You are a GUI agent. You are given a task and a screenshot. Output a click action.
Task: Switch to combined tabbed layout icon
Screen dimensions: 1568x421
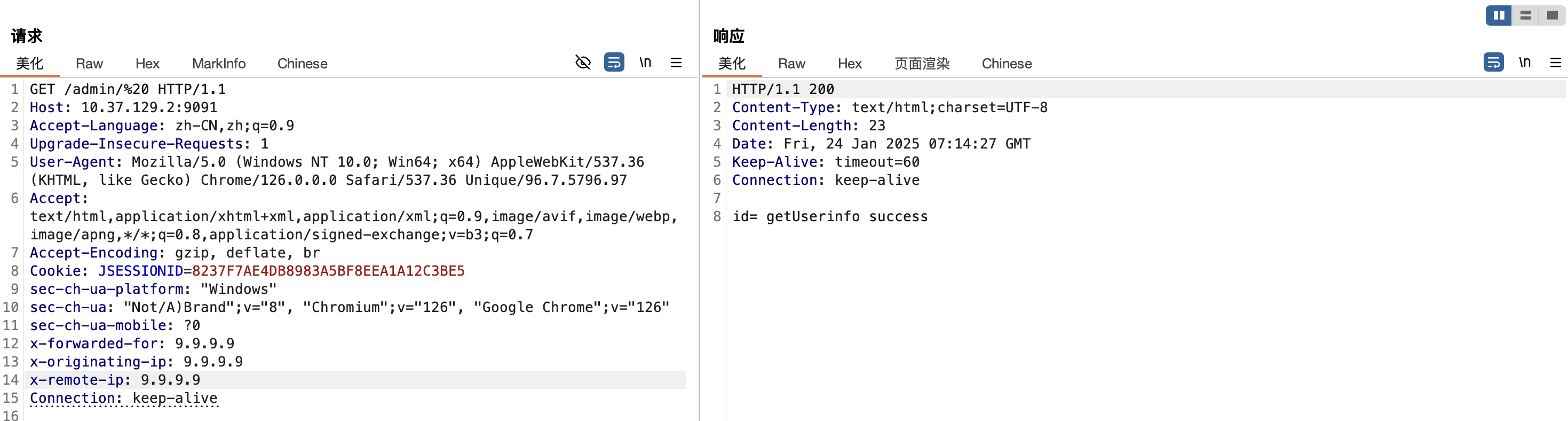click(1552, 15)
